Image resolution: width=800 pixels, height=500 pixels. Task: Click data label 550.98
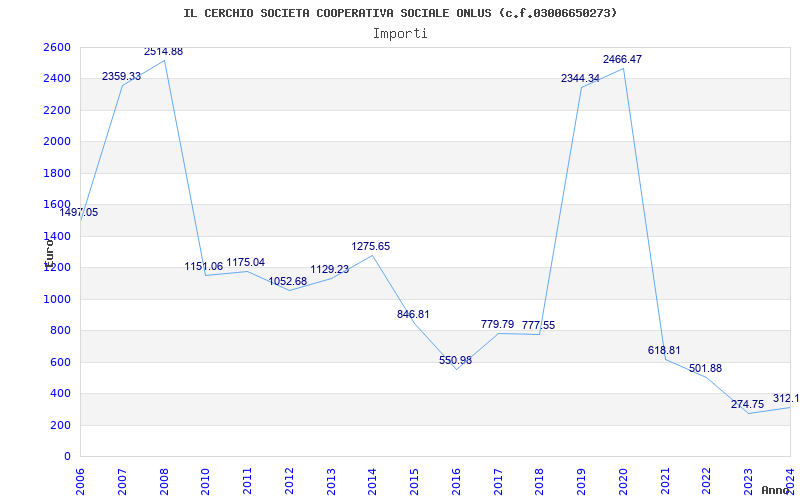455,360
